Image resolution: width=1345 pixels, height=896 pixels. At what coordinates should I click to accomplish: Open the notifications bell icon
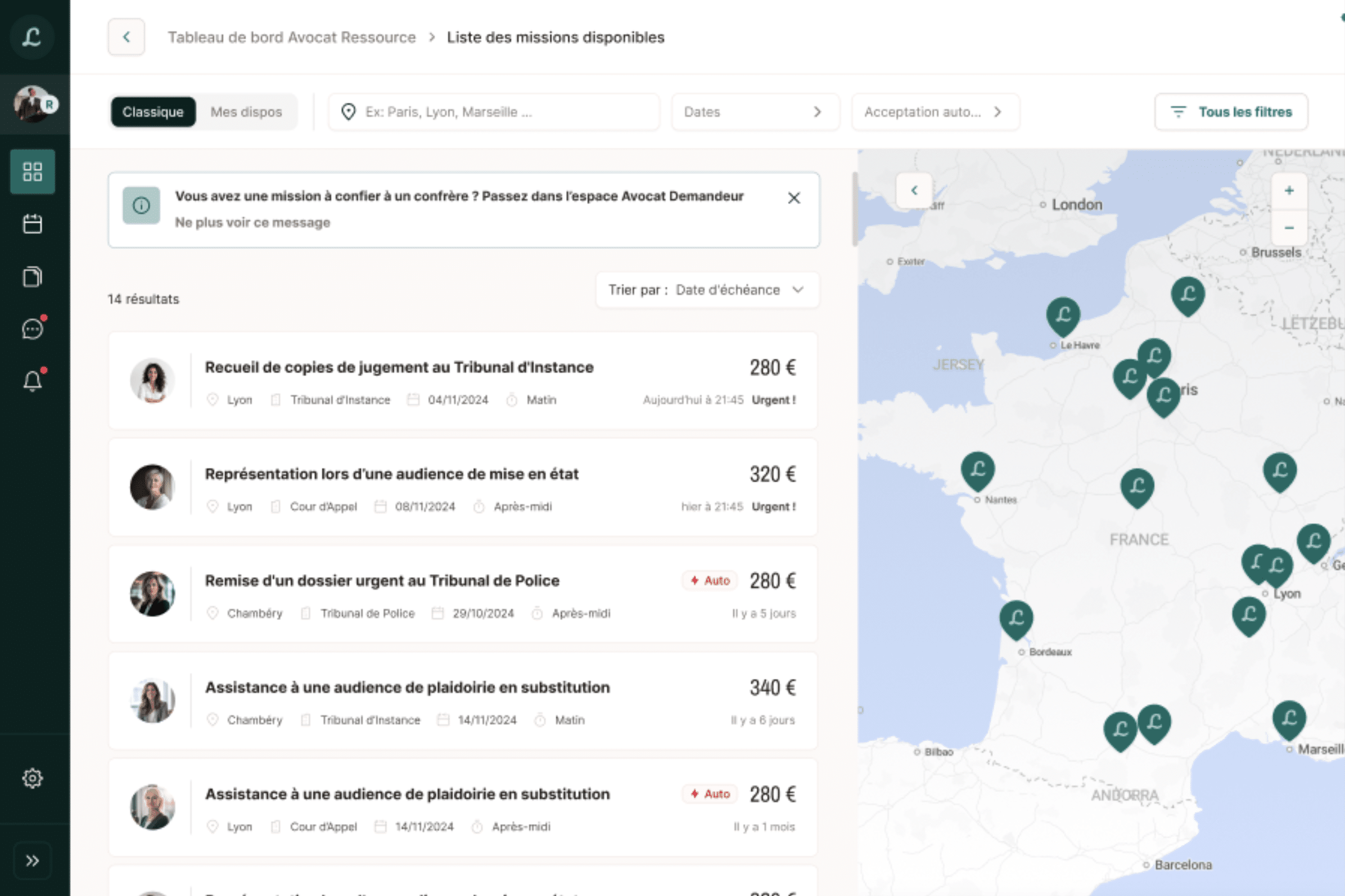coord(33,381)
